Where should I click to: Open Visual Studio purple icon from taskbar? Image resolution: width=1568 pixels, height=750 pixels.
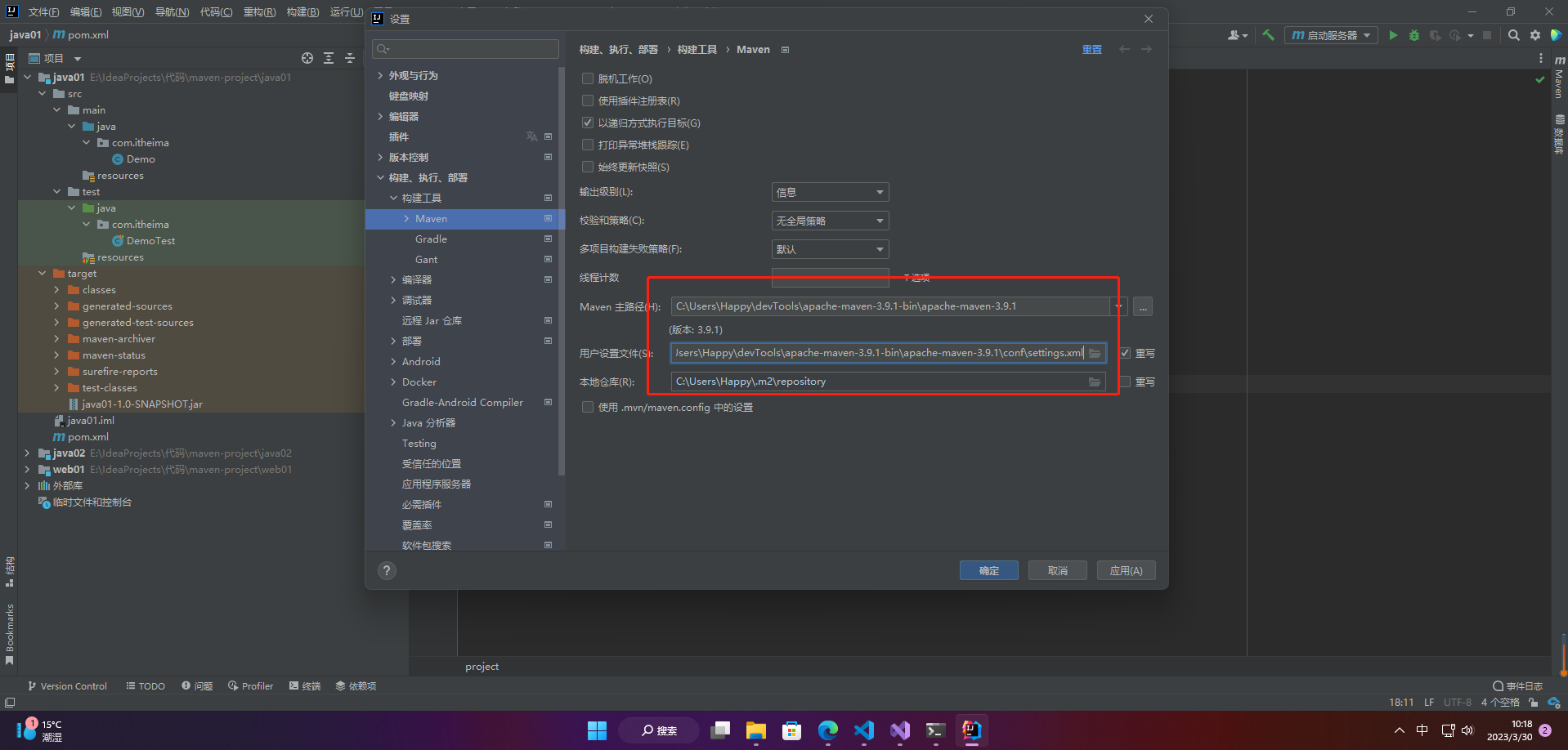pyautogui.click(x=900, y=730)
